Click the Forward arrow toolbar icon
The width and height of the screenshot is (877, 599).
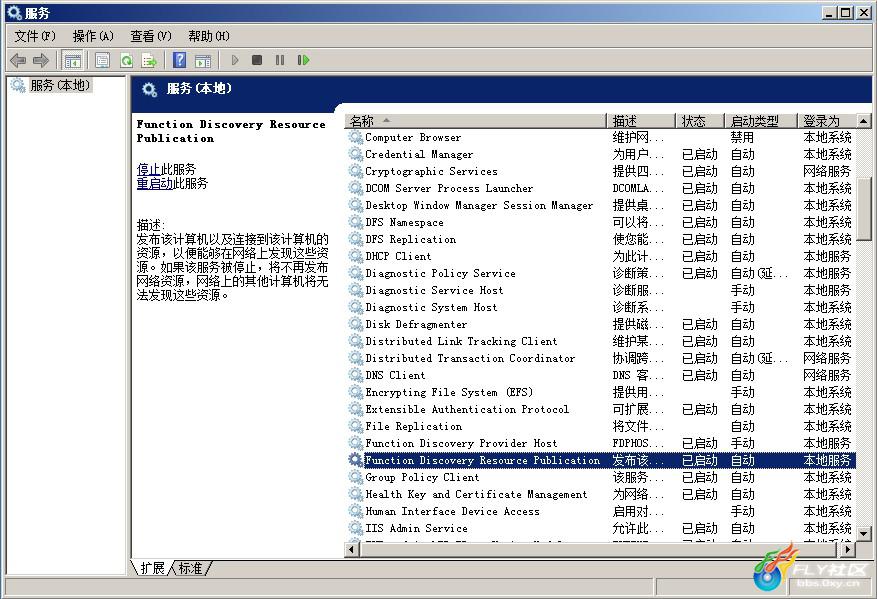pos(41,60)
